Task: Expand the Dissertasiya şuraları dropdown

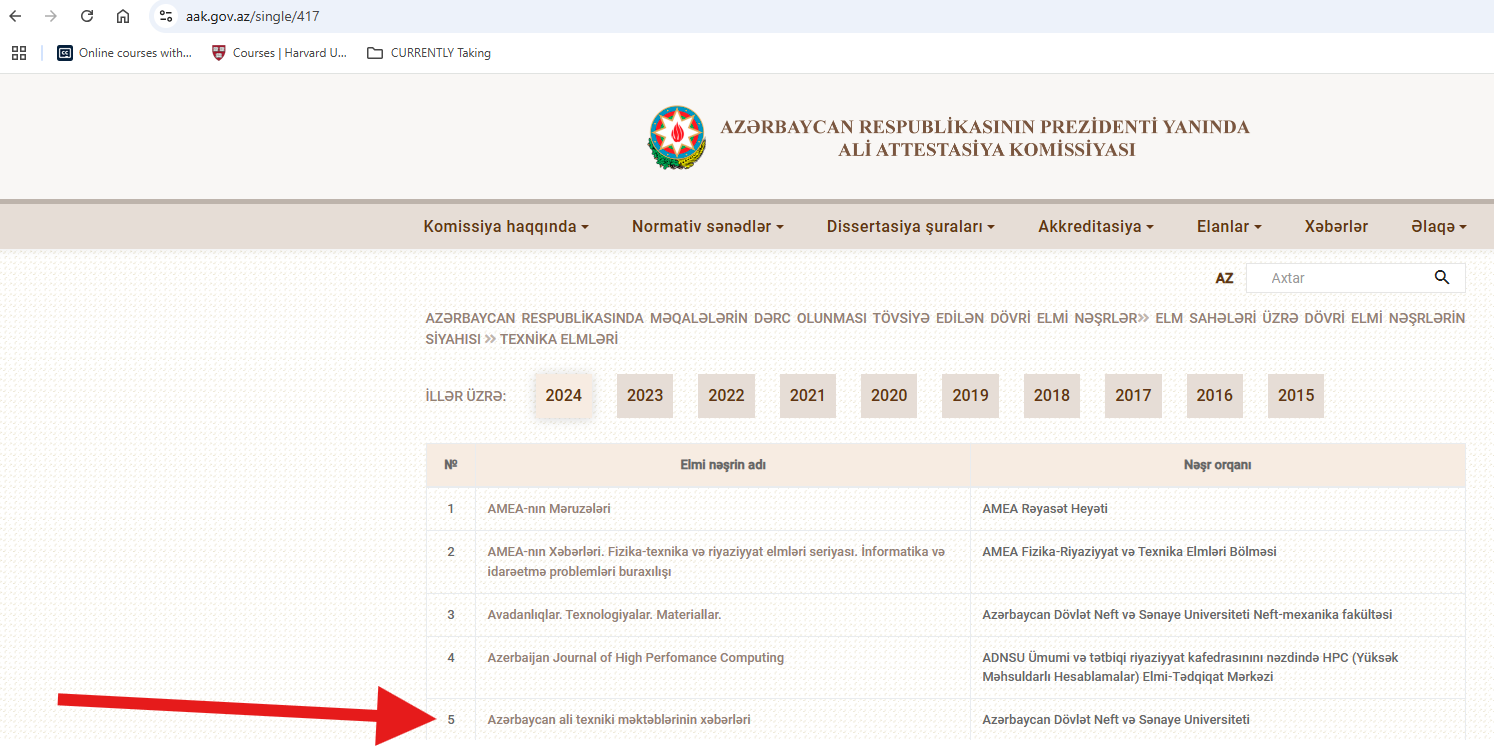Action: tap(910, 227)
